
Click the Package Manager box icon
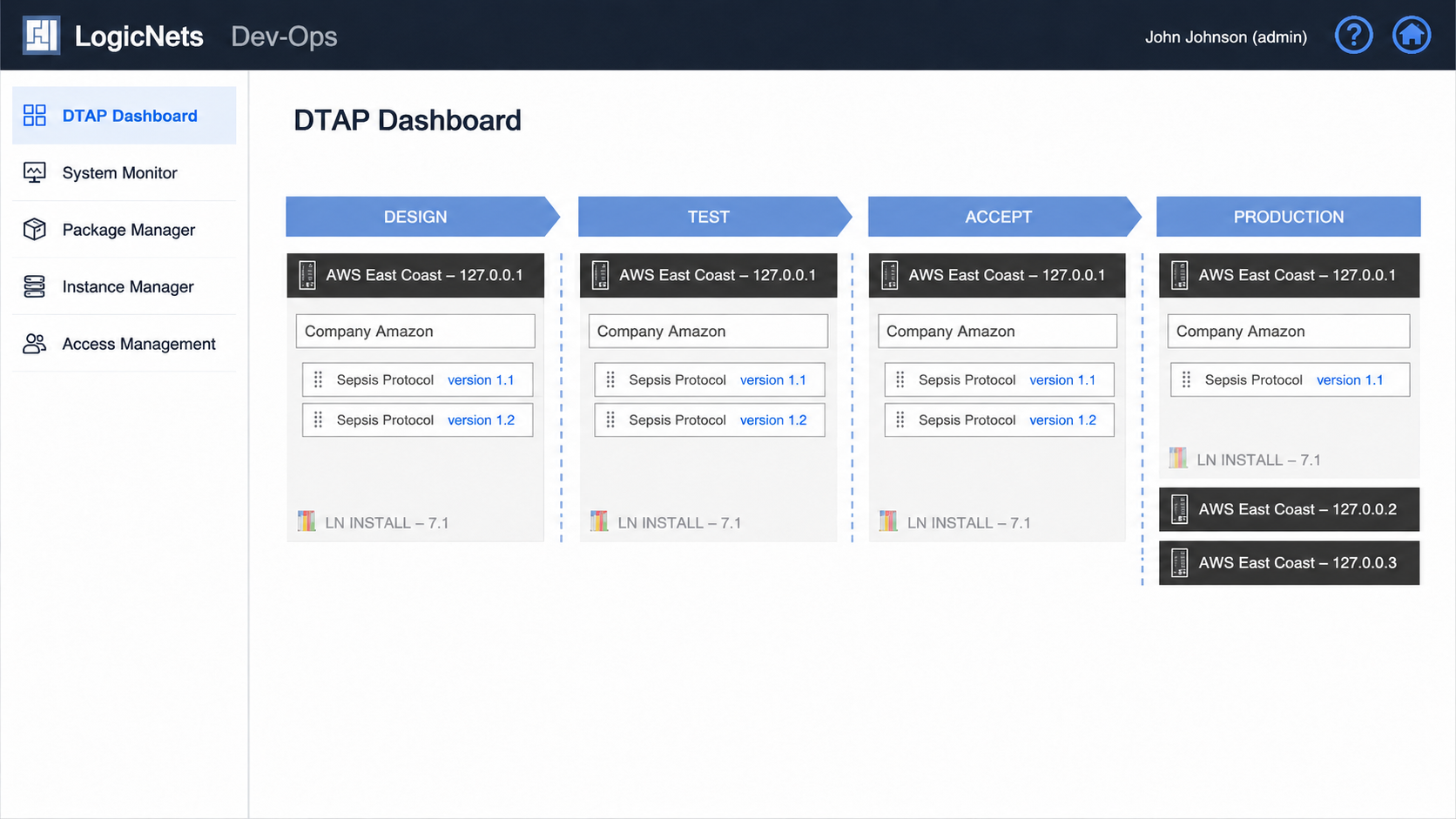coord(35,230)
